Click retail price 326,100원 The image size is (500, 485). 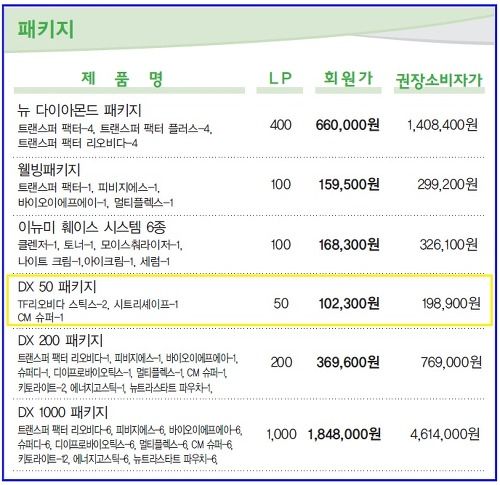pyautogui.click(x=449, y=245)
